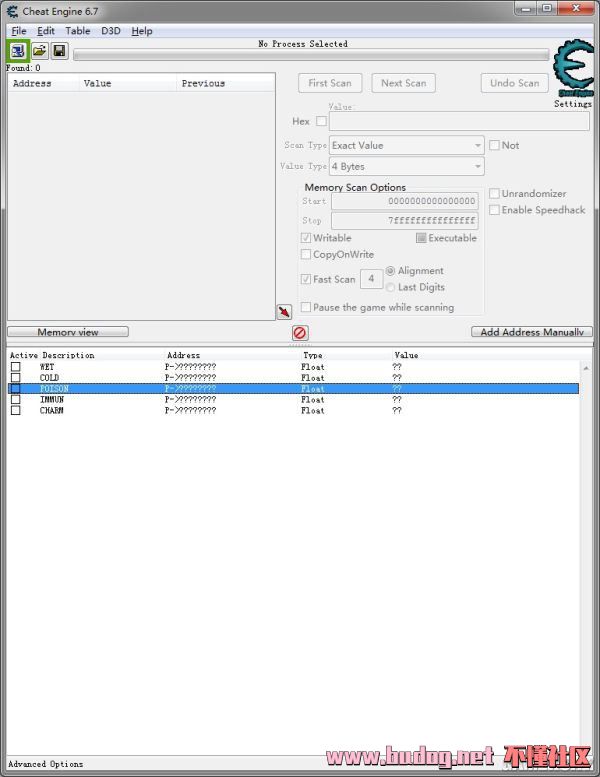Click the red no-entry clear list icon

(x=300, y=333)
